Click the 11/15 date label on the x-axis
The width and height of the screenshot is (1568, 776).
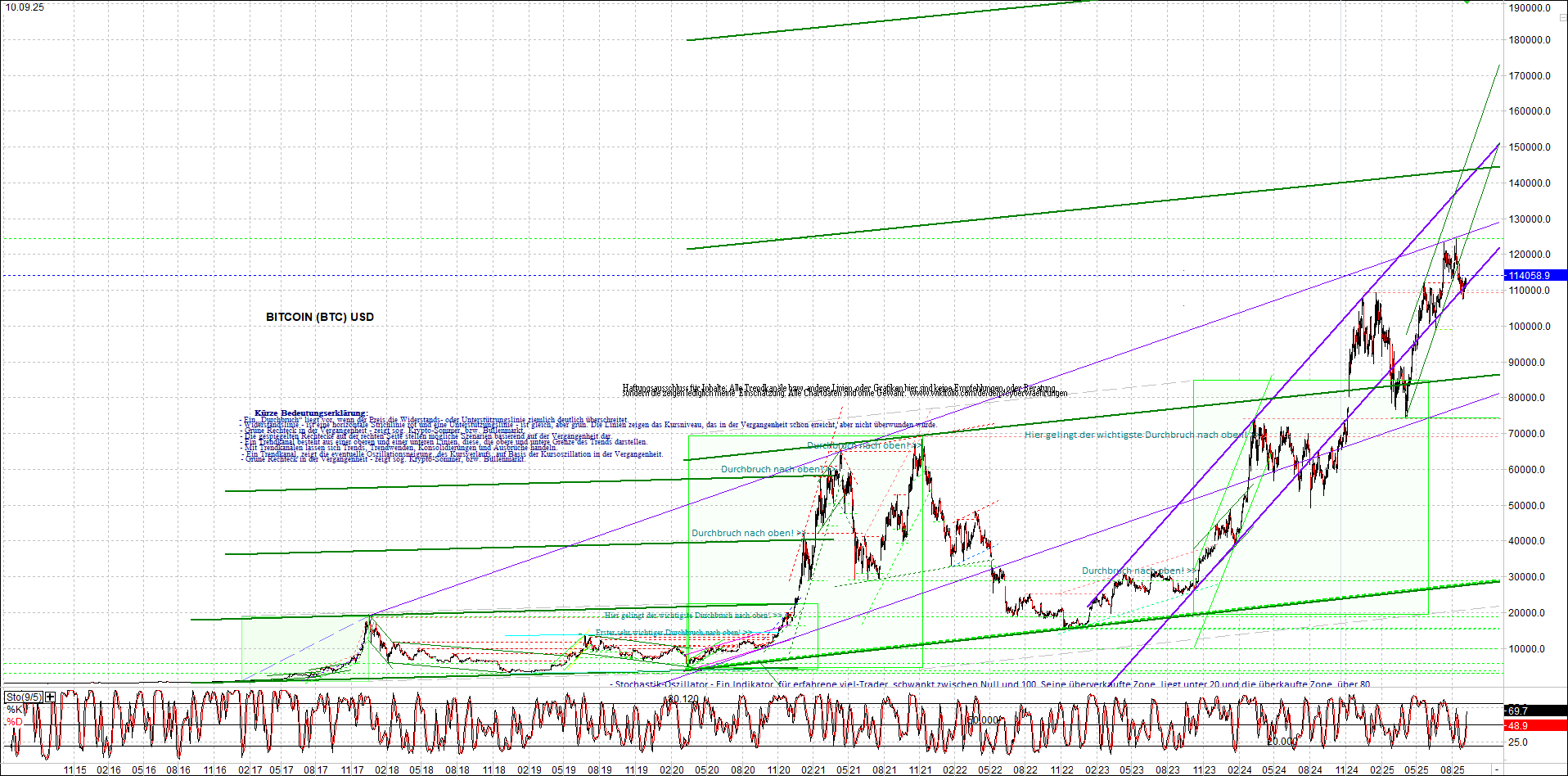tap(74, 769)
